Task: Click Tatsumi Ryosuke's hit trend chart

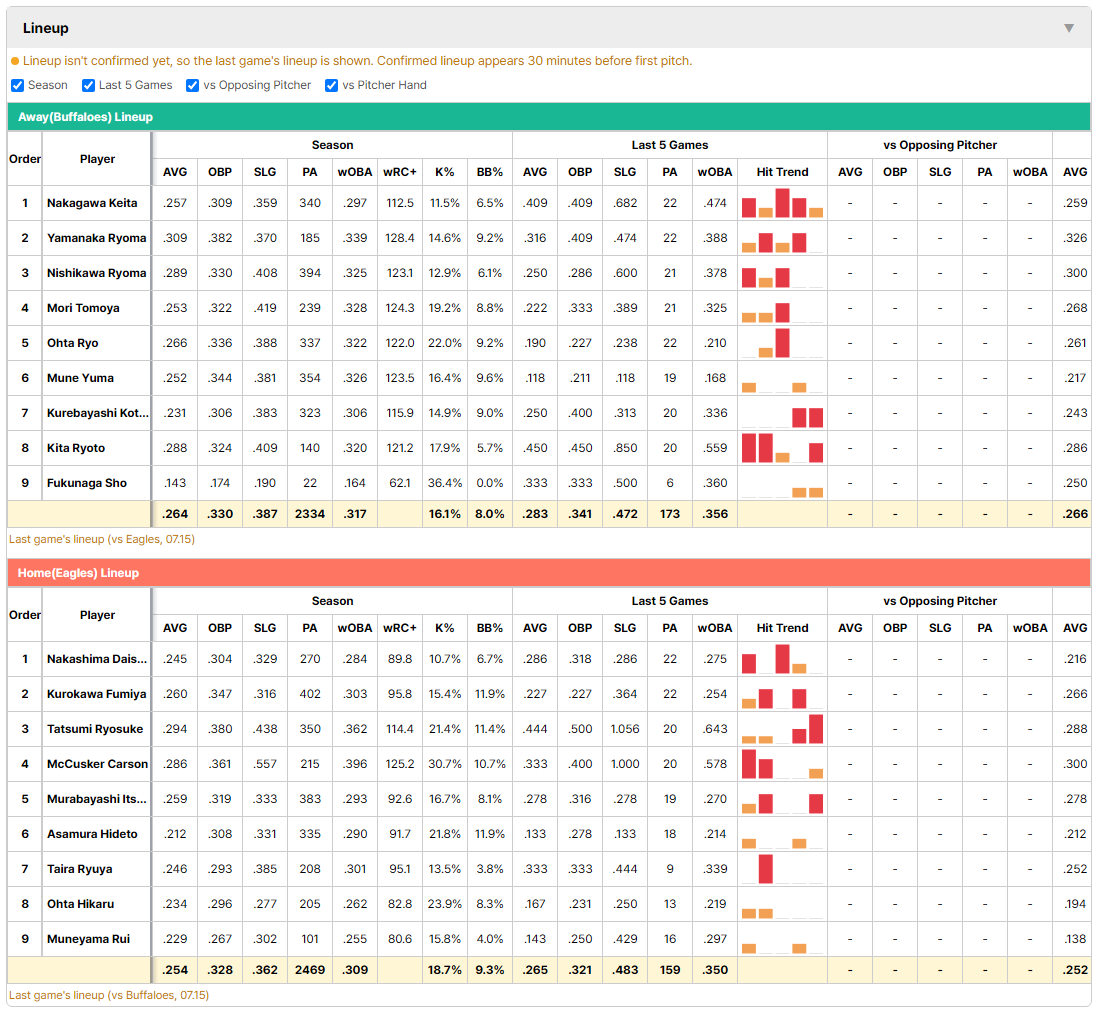Action: (x=782, y=729)
